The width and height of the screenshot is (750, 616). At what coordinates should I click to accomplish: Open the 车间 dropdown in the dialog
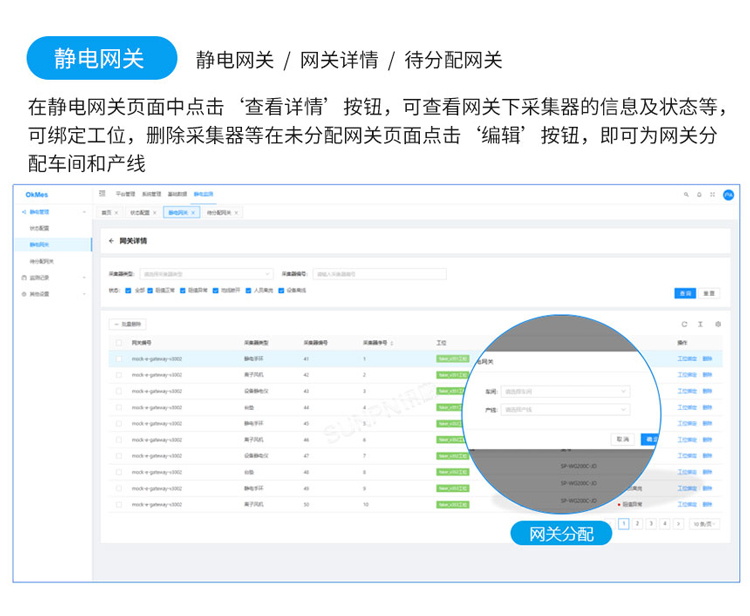[x=565, y=392]
